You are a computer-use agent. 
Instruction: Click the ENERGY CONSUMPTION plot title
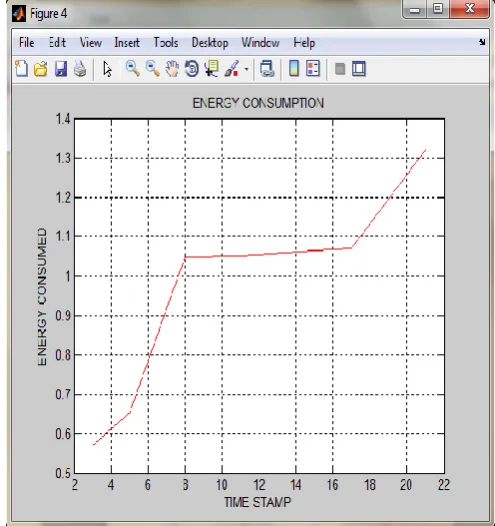click(258, 103)
